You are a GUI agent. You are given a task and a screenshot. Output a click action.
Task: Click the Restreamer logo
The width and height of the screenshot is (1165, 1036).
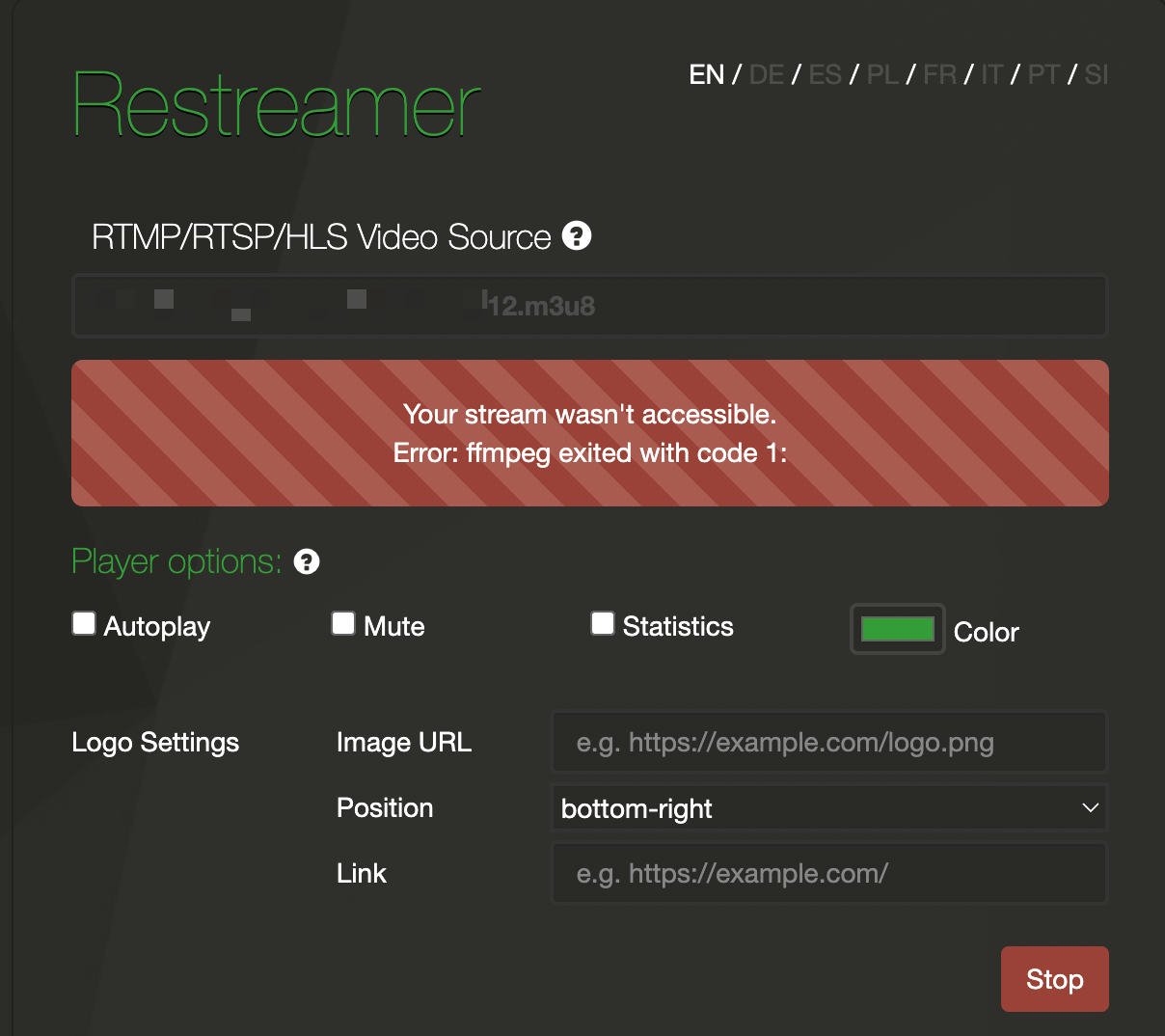pos(275,108)
